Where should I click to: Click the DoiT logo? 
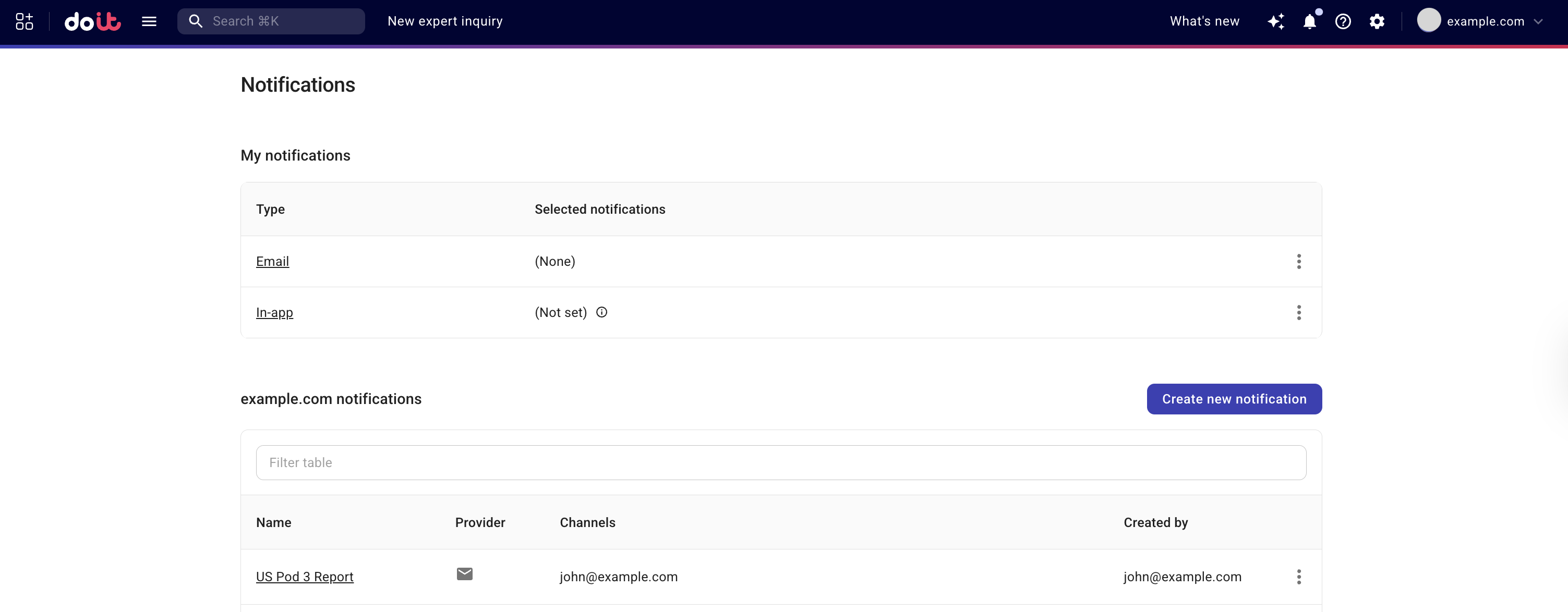(92, 21)
